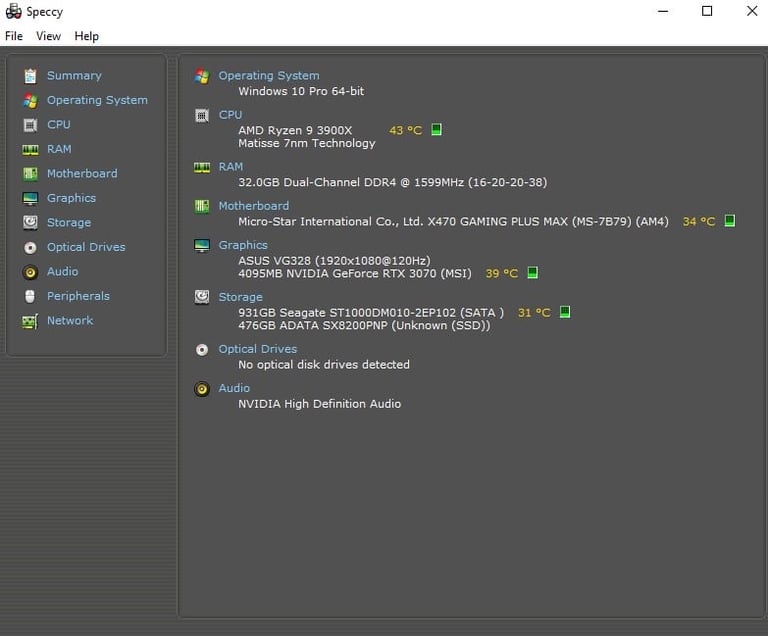Select Motherboard in the sidebar
The image size is (768, 636).
pos(82,173)
